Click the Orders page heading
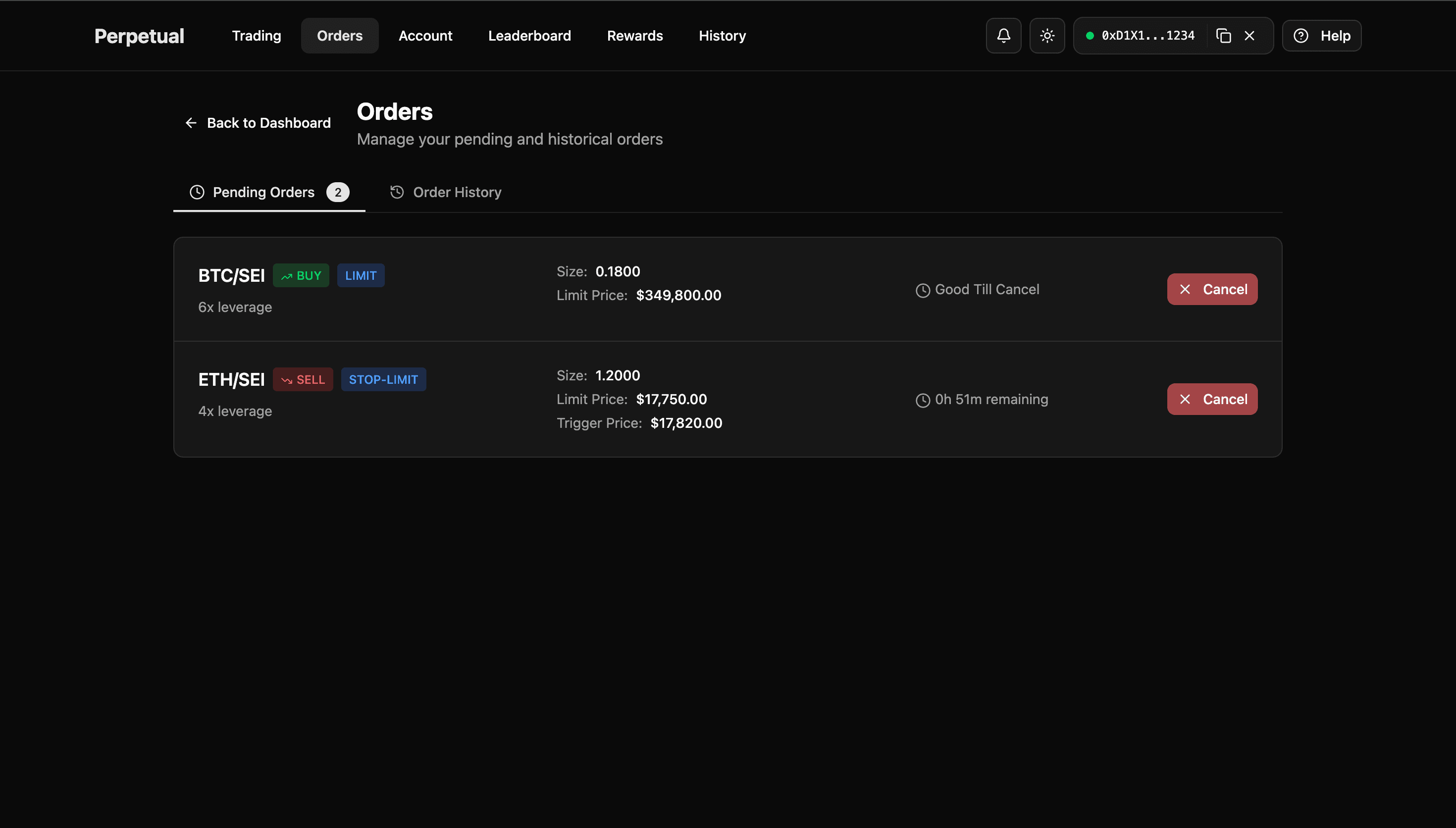Screen dimensions: 1456x828 [395, 112]
